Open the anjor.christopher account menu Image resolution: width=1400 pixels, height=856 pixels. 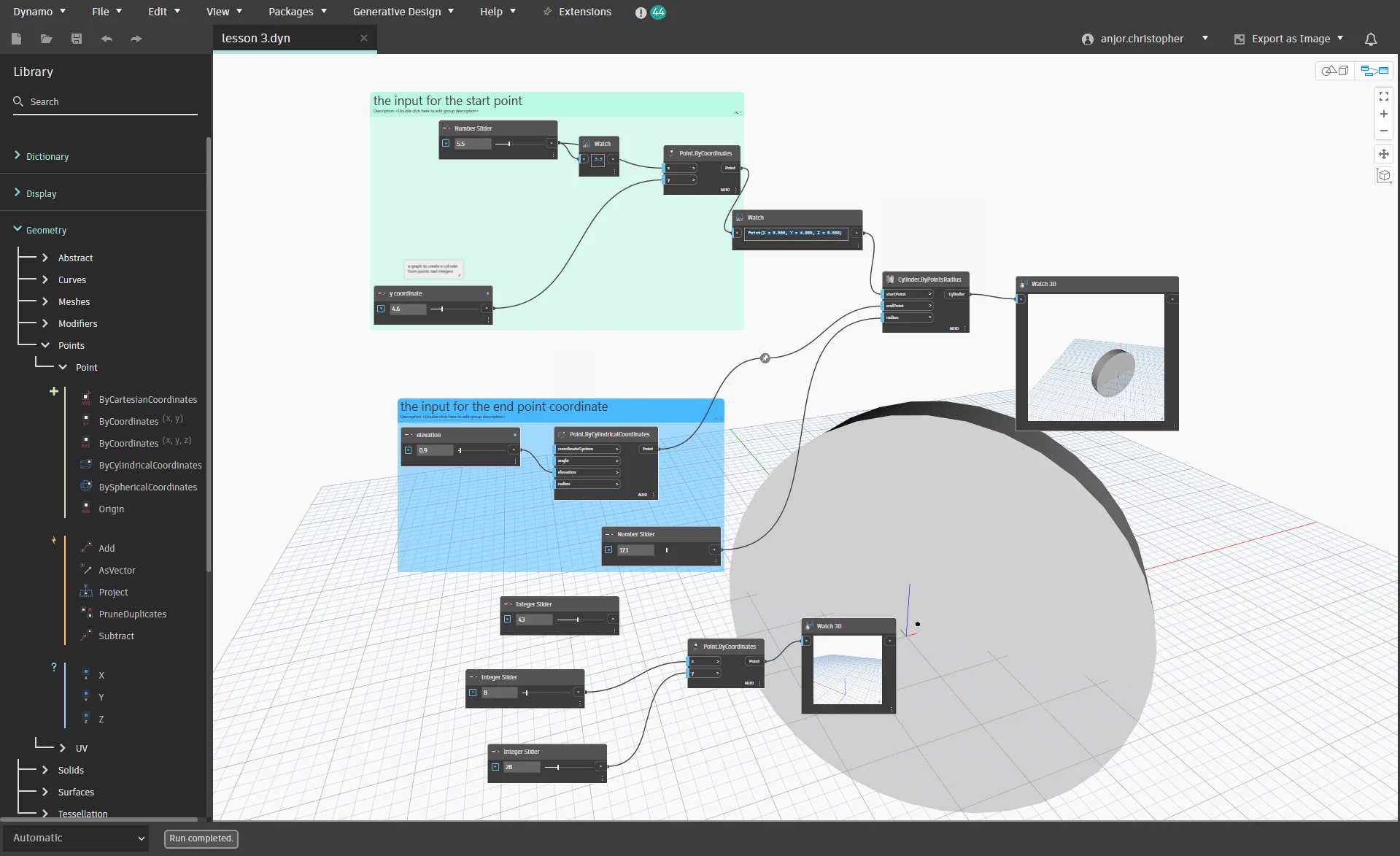1144,39
